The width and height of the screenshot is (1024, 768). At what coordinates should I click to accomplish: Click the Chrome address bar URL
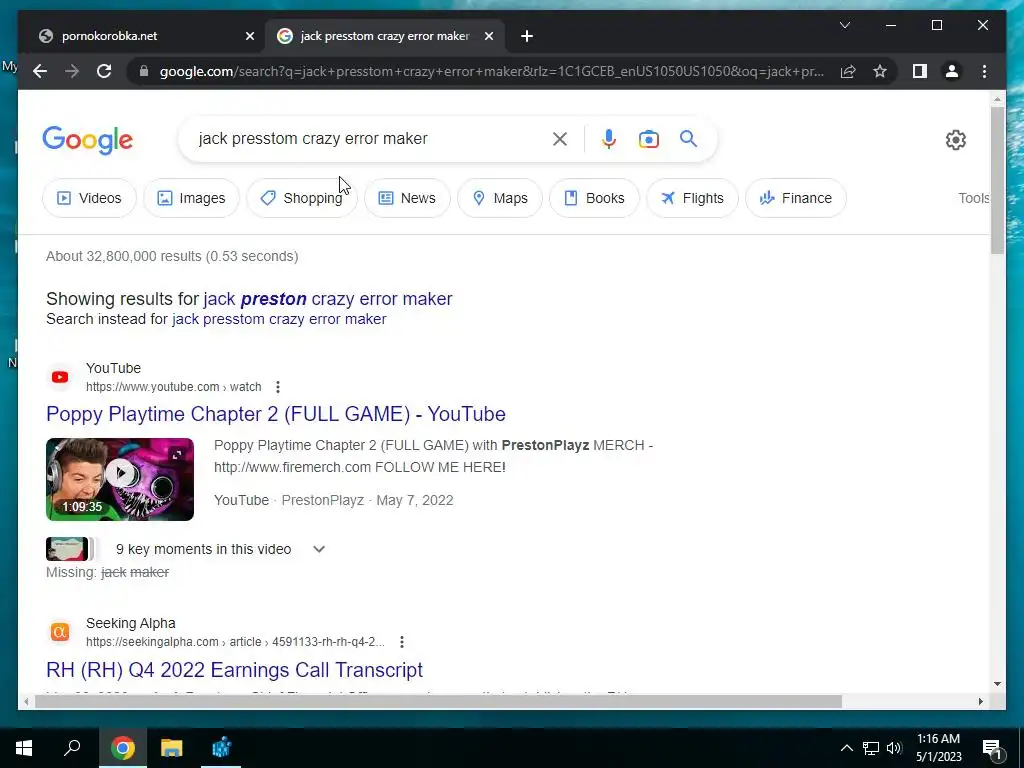[491, 71]
